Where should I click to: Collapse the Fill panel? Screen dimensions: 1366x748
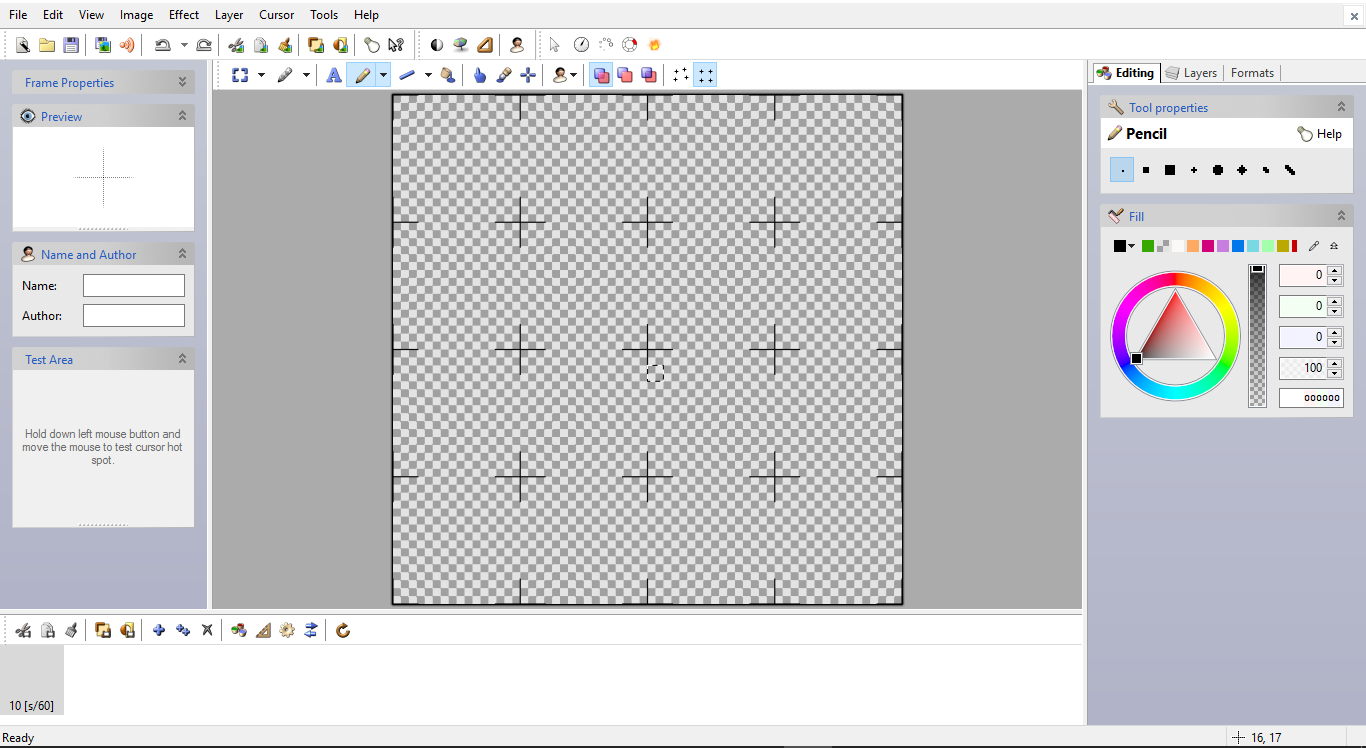click(1341, 216)
